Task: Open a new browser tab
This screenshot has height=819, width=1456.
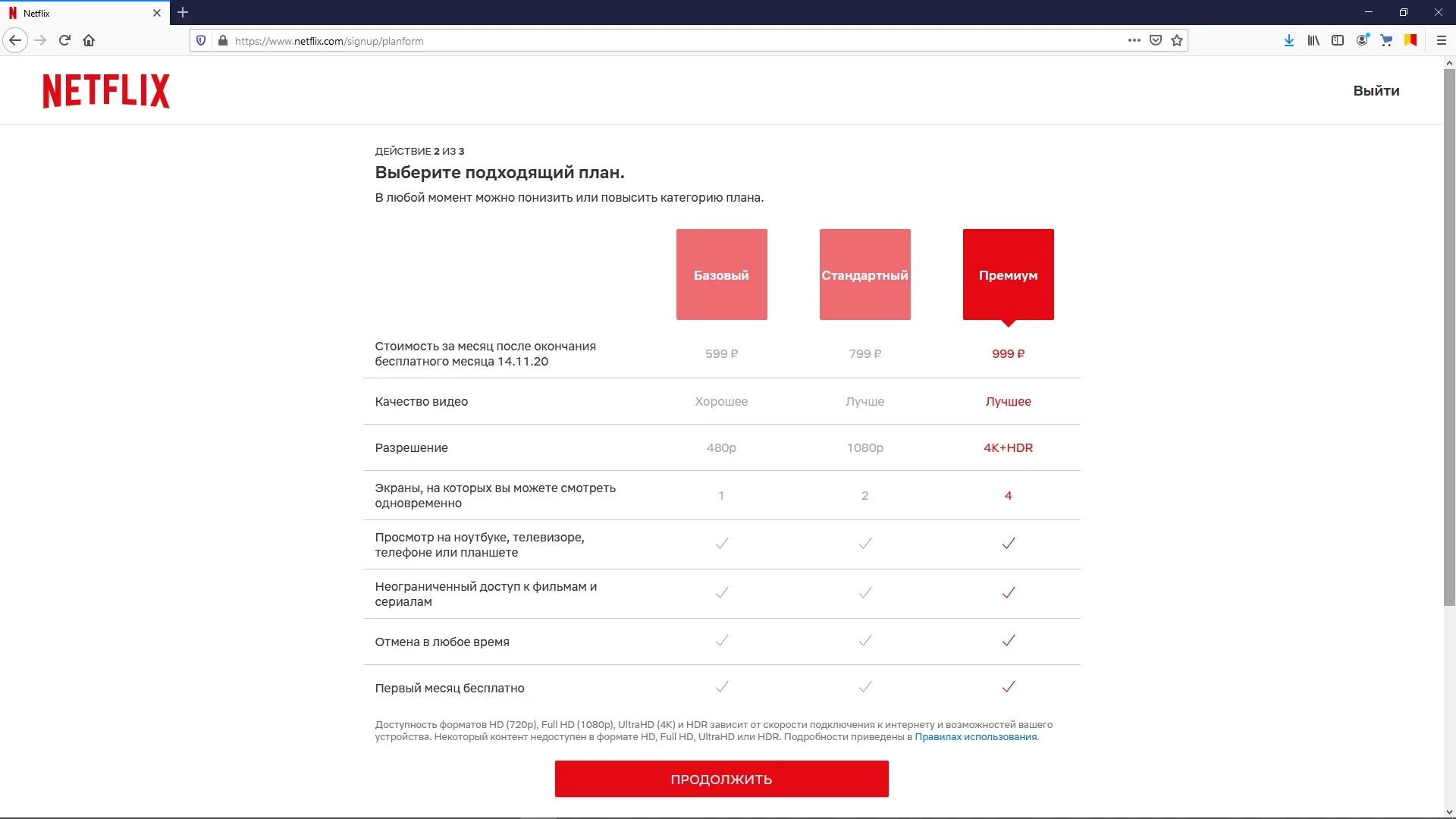Action: 183,13
